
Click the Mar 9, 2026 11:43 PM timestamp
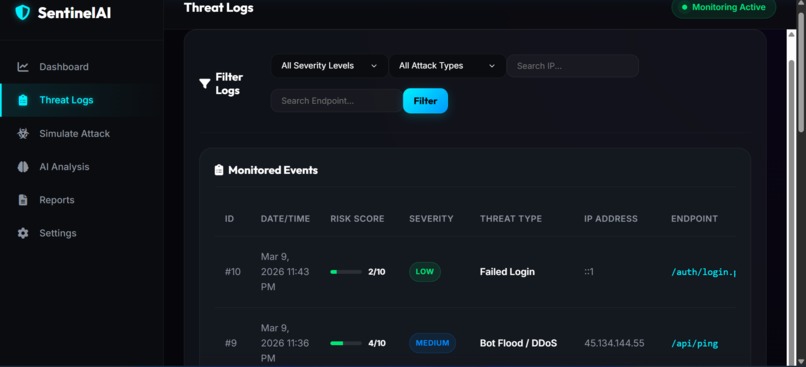pyautogui.click(x=285, y=271)
